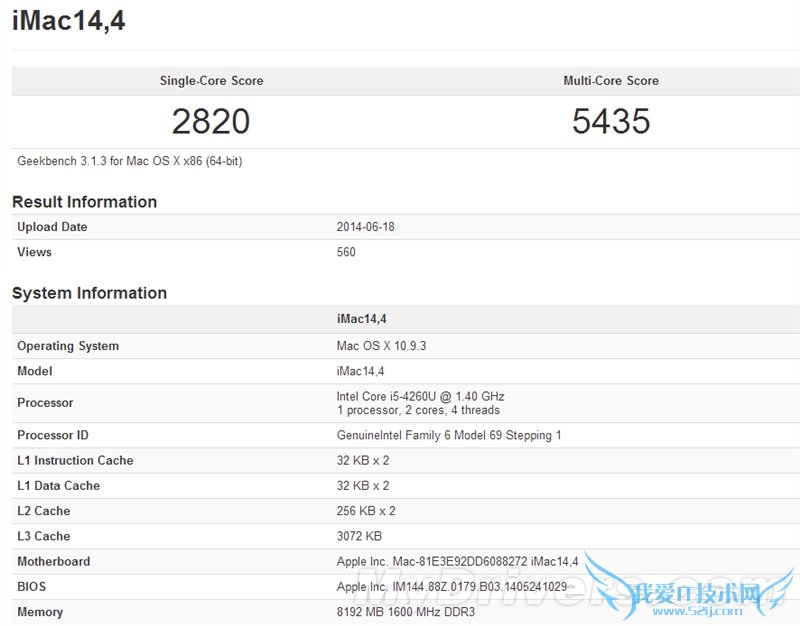Select the L1 Instruction Cache label

tap(75, 460)
